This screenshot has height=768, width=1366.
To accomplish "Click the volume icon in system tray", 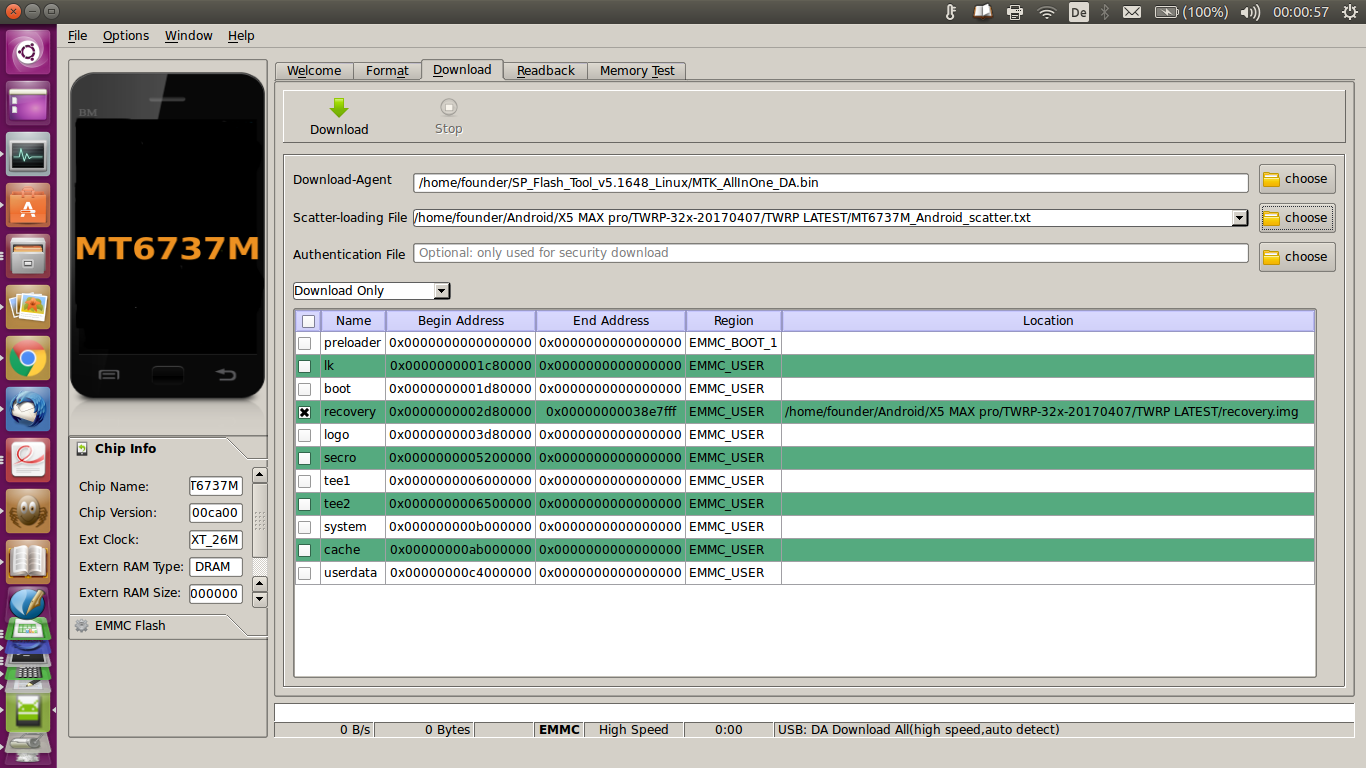I will click(1249, 12).
